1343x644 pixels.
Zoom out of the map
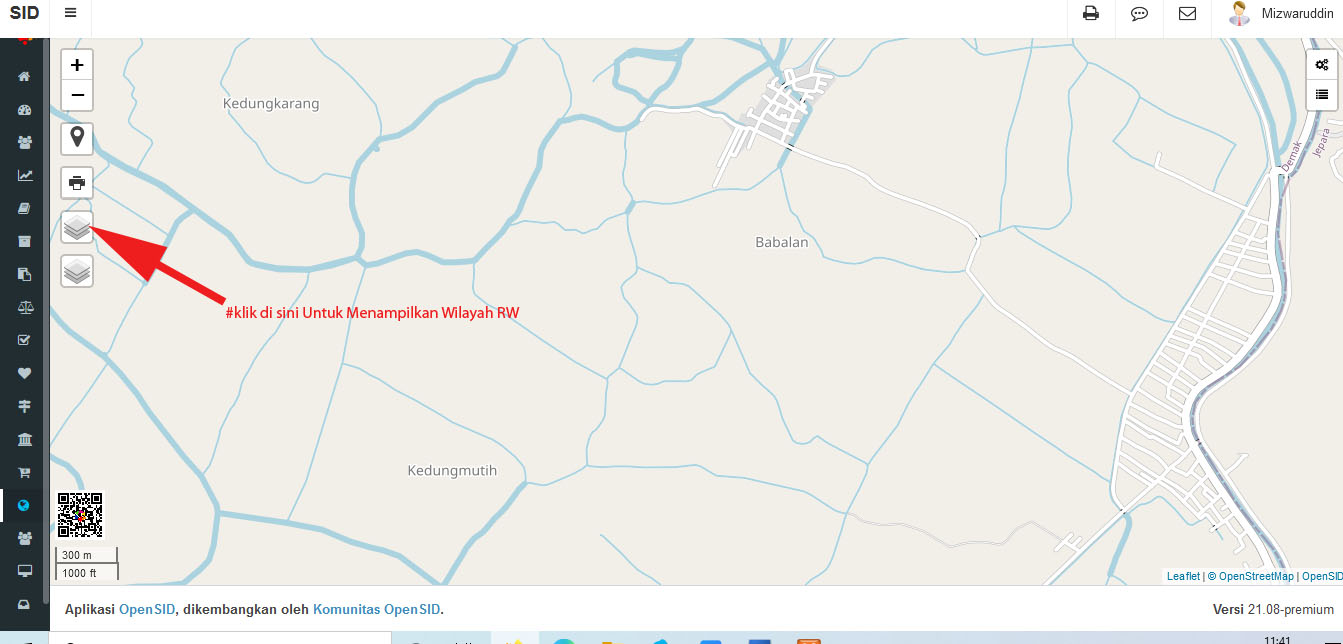77,96
